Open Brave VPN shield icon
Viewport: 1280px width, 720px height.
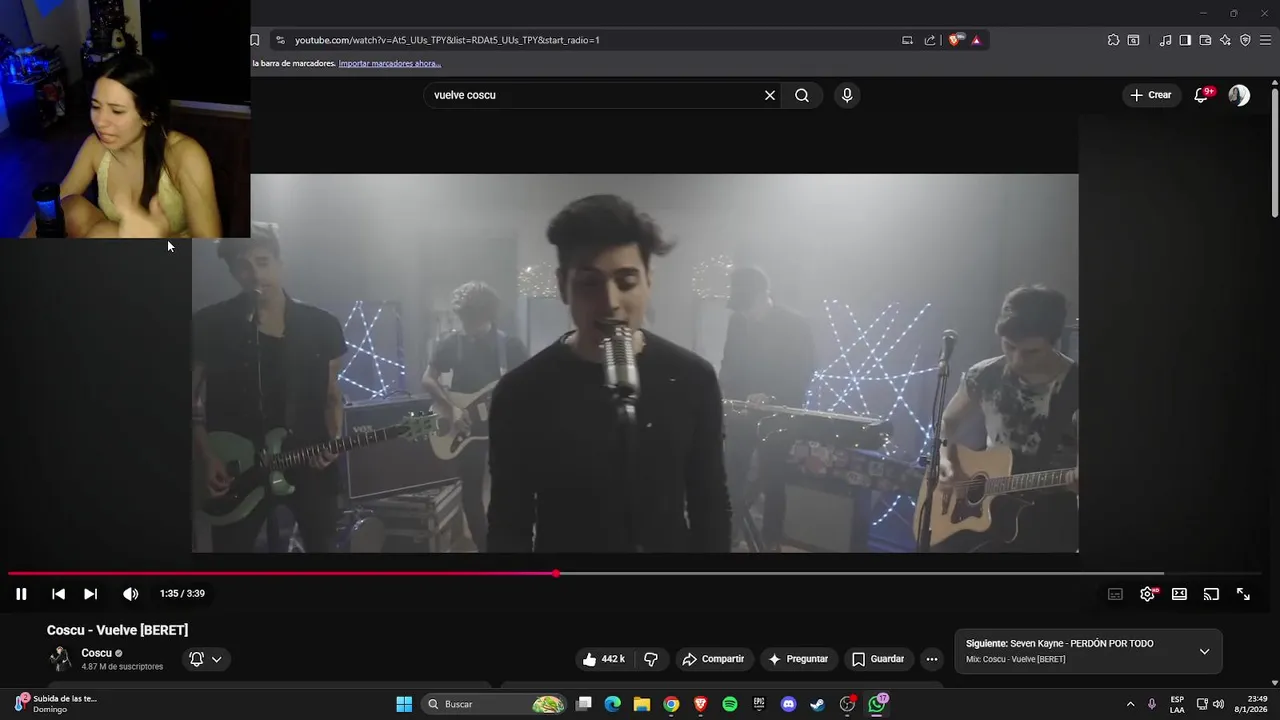click(1245, 40)
